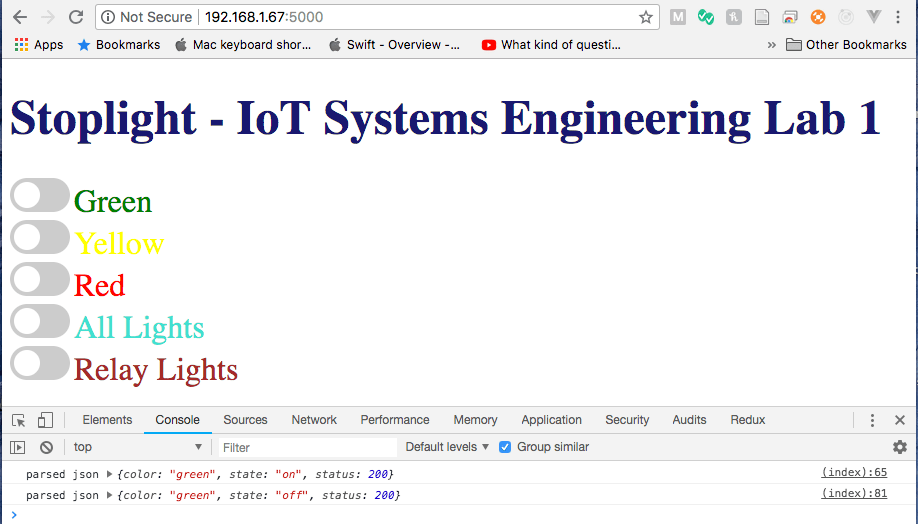Open the Application tab
918x524 pixels.
(552, 420)
